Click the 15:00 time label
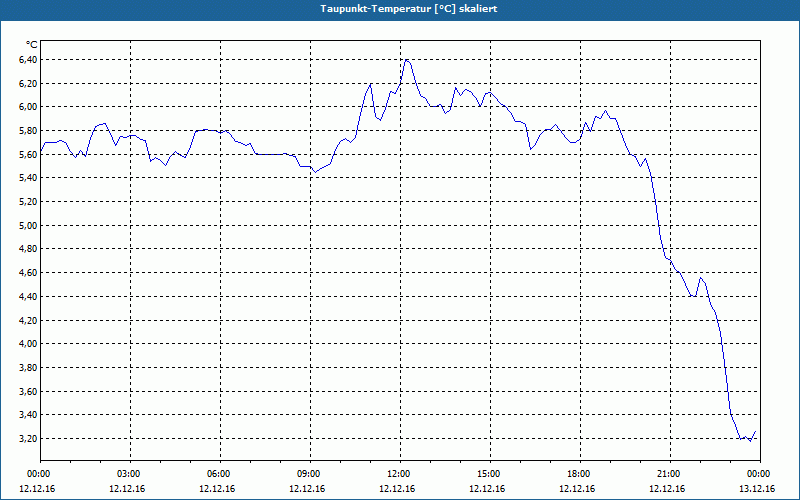The image size is (800, 500). point(490,474)
